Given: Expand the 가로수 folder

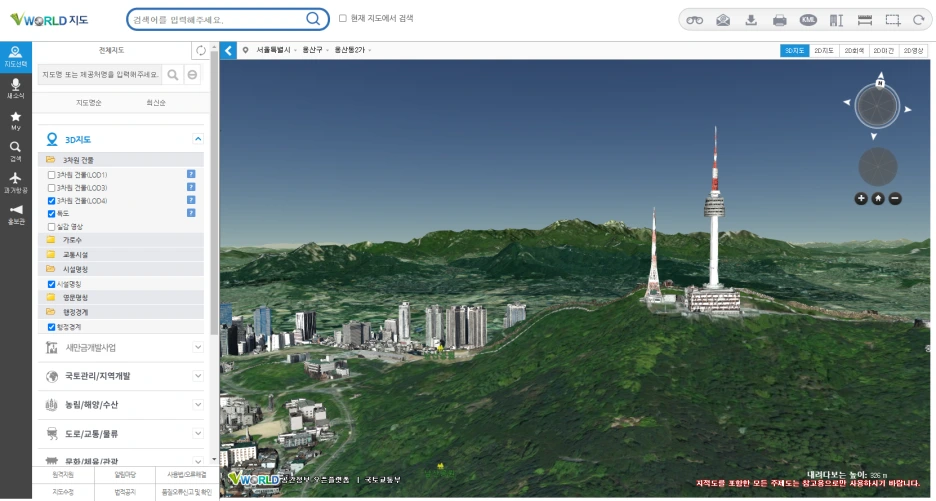Looking at the screenshot, I should coord(121,239).
